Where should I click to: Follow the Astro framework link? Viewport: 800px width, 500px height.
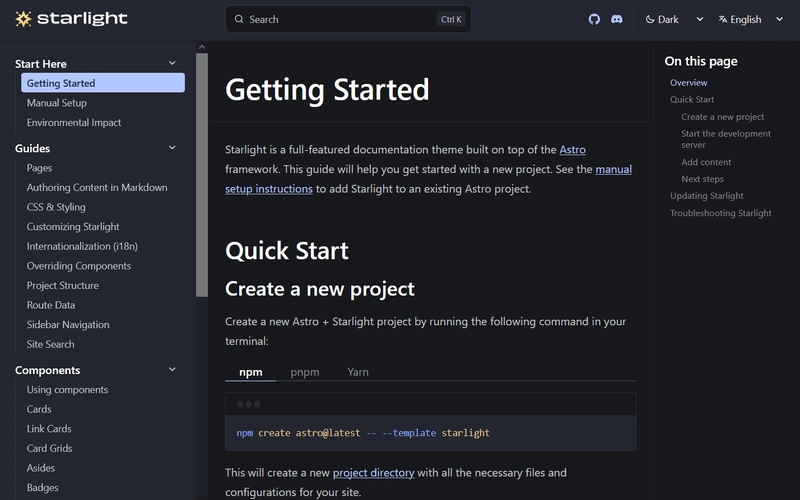(x=572, y=149)
